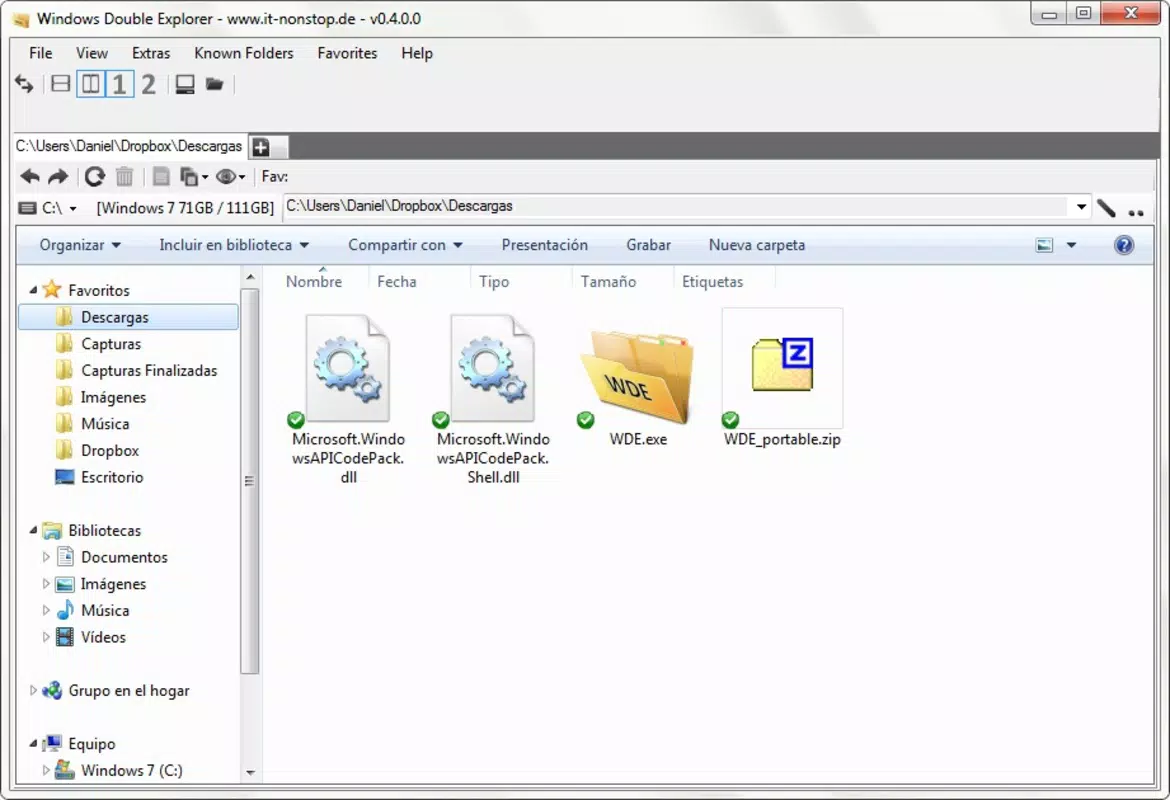Select the WDE.exe file icon
This screenshot has width=1170, height=800.
[x=638, y=379]
